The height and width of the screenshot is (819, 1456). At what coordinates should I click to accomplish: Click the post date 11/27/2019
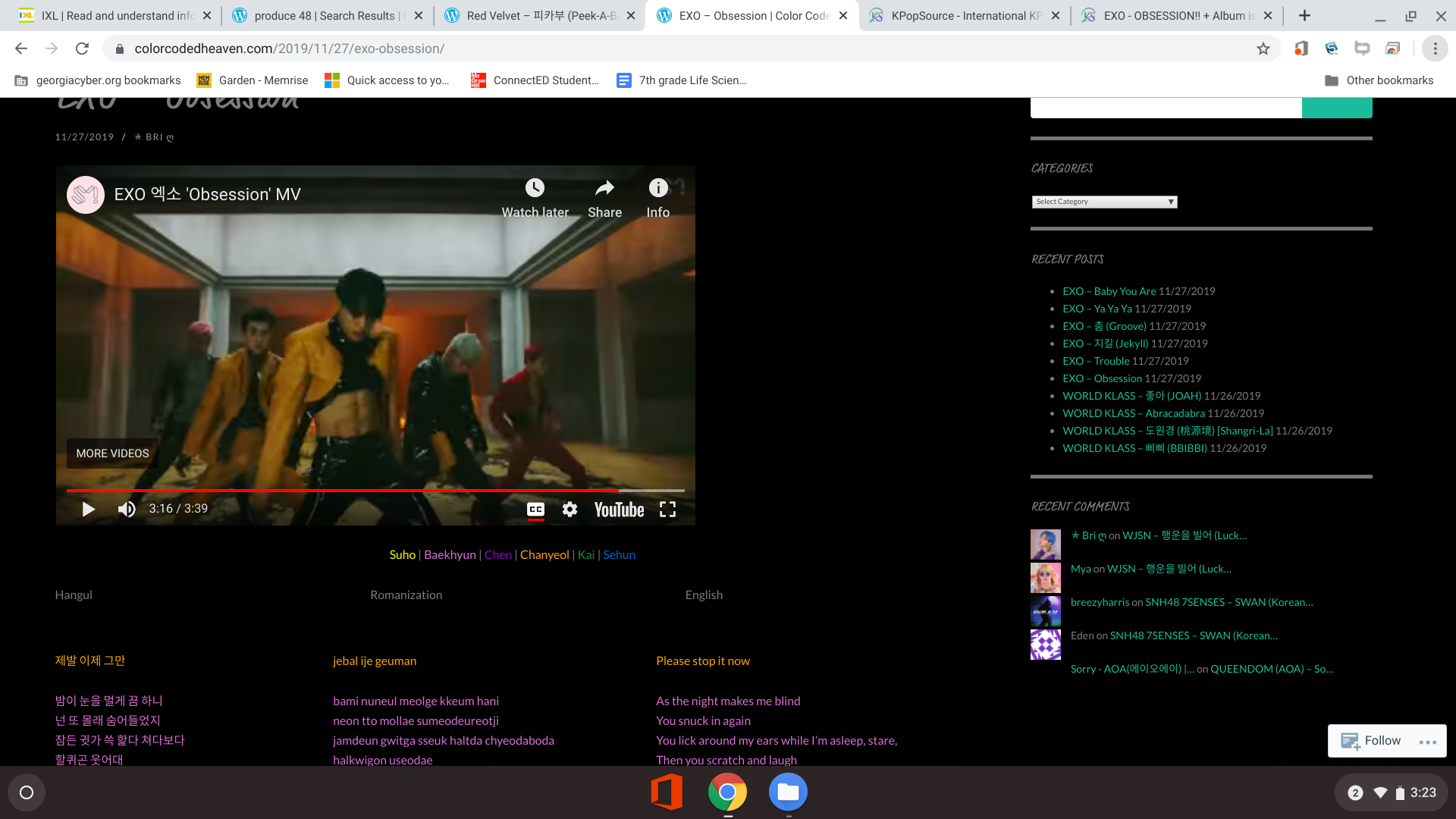[x=84, y=137]
